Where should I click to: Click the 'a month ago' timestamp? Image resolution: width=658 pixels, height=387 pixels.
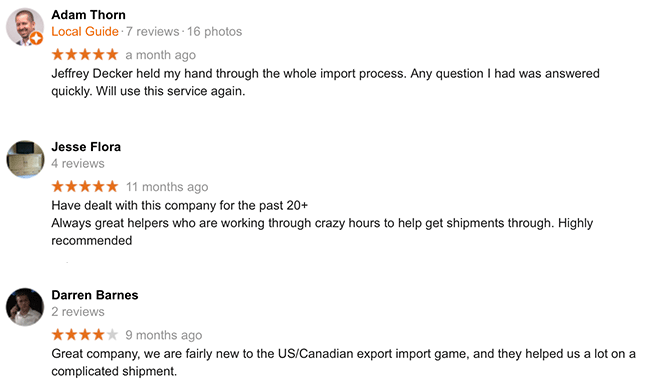pos(161,55)
